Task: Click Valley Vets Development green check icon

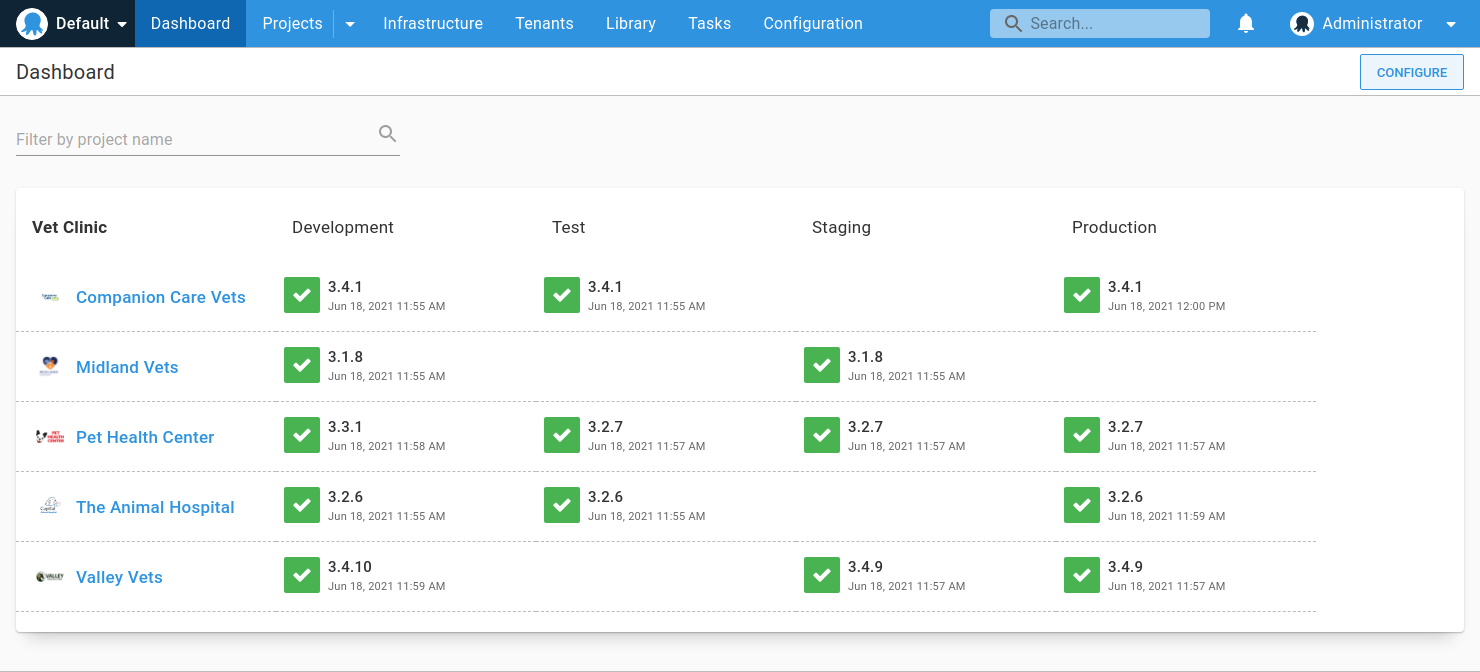Action: pyautogui.click(x=301, y=575)
